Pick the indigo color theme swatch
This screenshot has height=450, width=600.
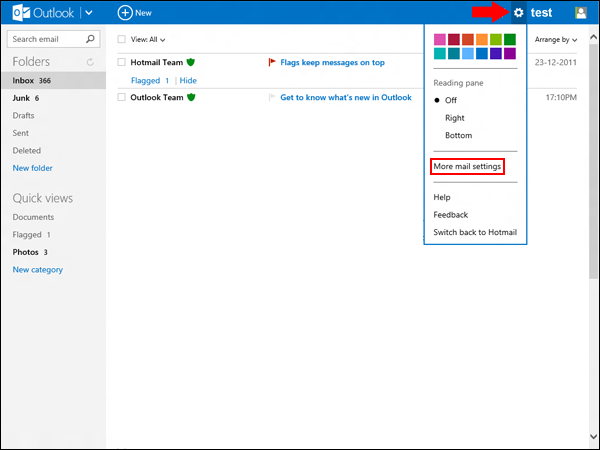pyautogui.click(x=496, y=53)
